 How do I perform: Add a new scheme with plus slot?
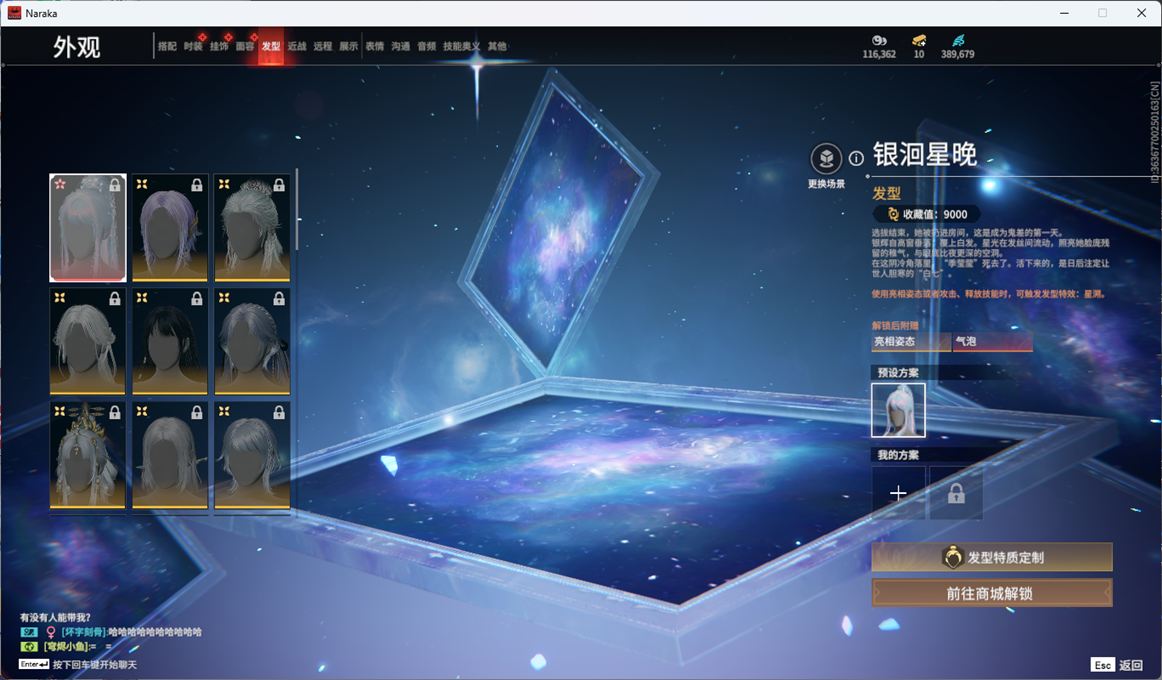(x=898, y=493)
